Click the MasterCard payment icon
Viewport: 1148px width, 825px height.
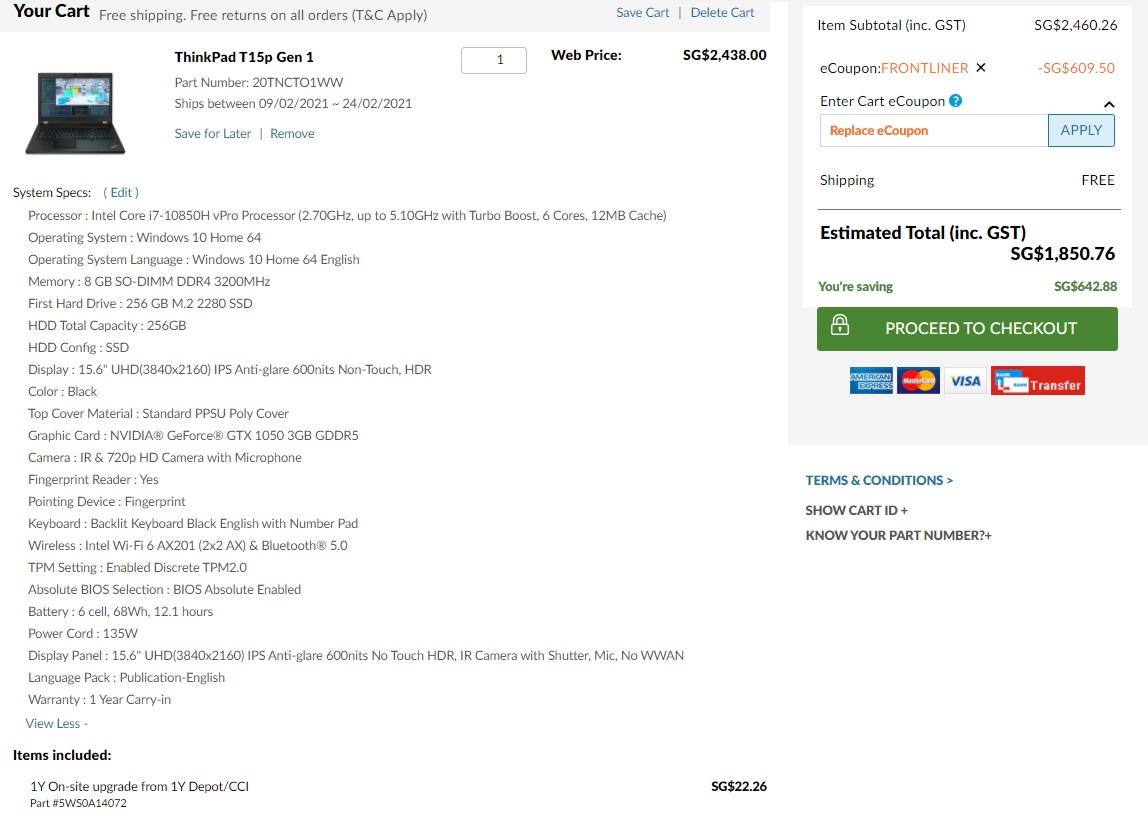pyautogui.click(x=918, y=381)
